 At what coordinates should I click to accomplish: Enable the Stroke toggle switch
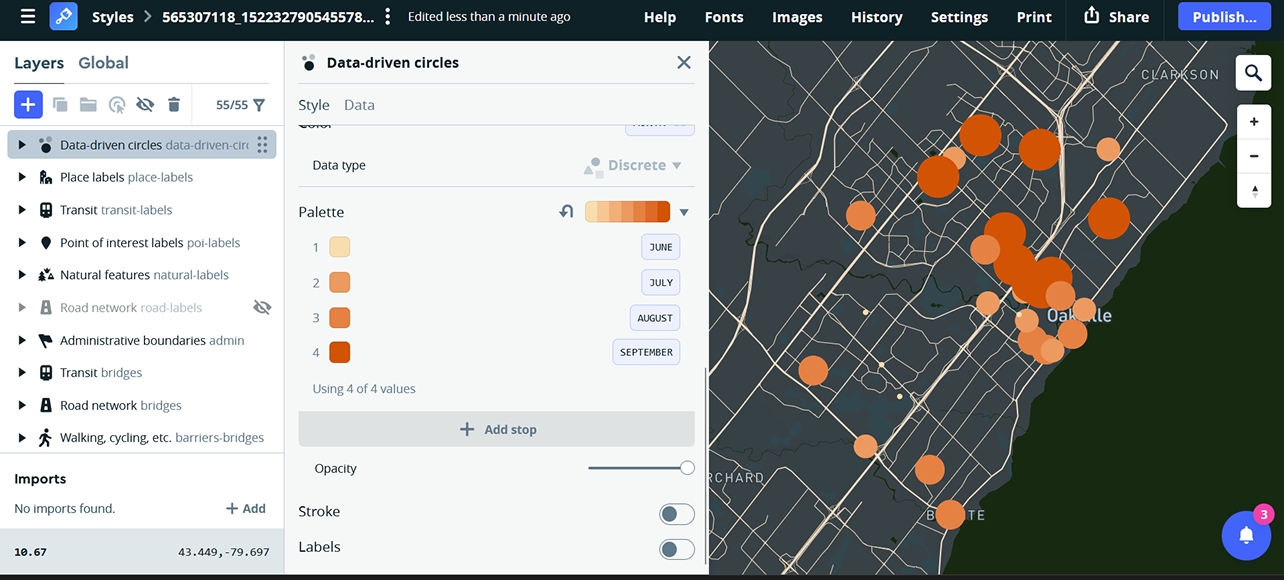click(676, 513)
